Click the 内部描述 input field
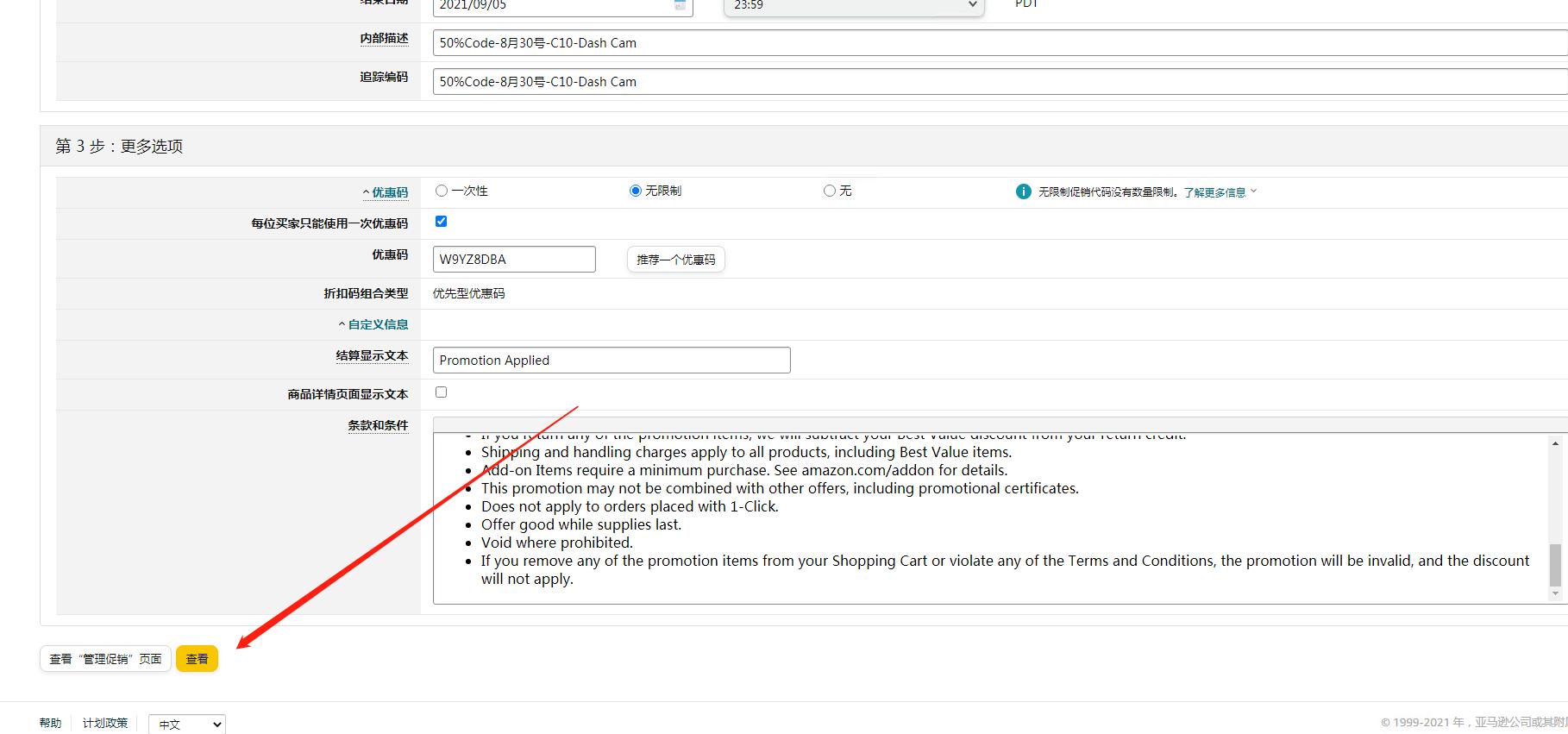 (x=1000, y=43)
